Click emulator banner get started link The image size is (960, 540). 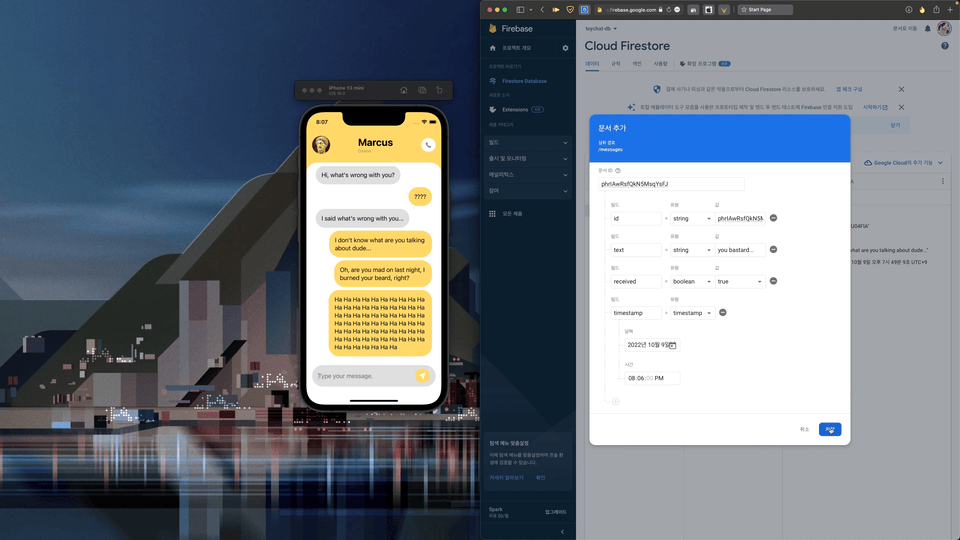click(875, 107)
